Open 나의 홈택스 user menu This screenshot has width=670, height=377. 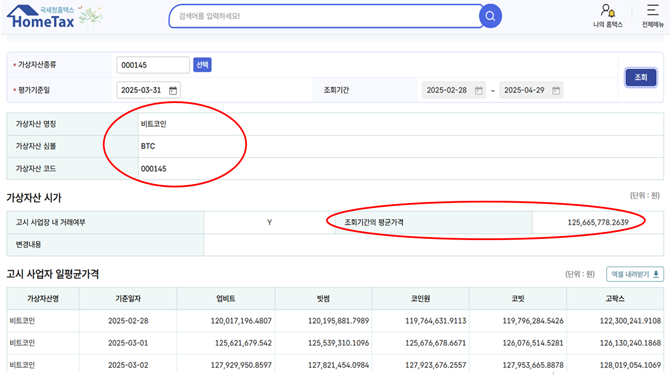(608, 16)
